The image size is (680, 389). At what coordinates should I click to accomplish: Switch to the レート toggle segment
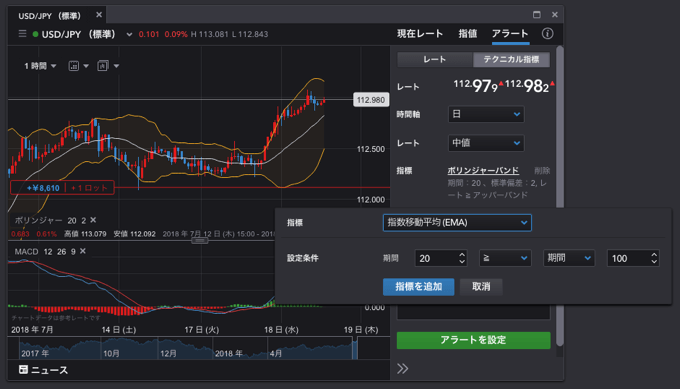[x=435, y=59]
